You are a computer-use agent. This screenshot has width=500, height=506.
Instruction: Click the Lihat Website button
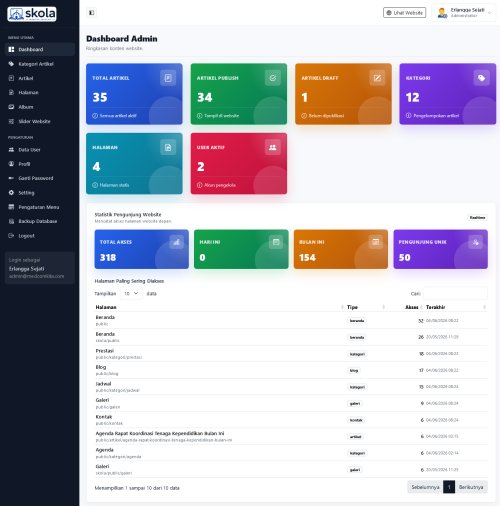tap(404, 13)
